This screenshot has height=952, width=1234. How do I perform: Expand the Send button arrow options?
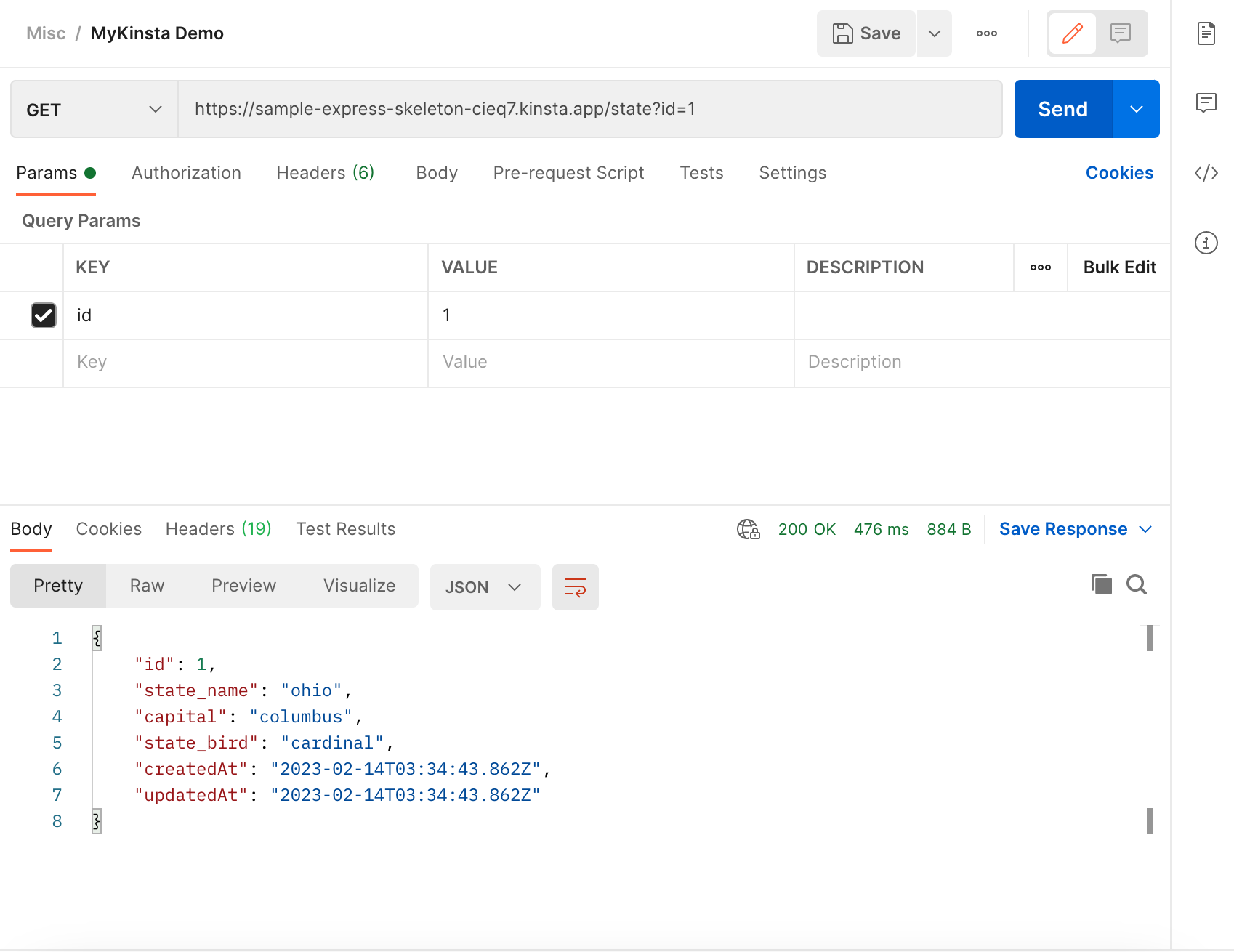point(1136,110)
